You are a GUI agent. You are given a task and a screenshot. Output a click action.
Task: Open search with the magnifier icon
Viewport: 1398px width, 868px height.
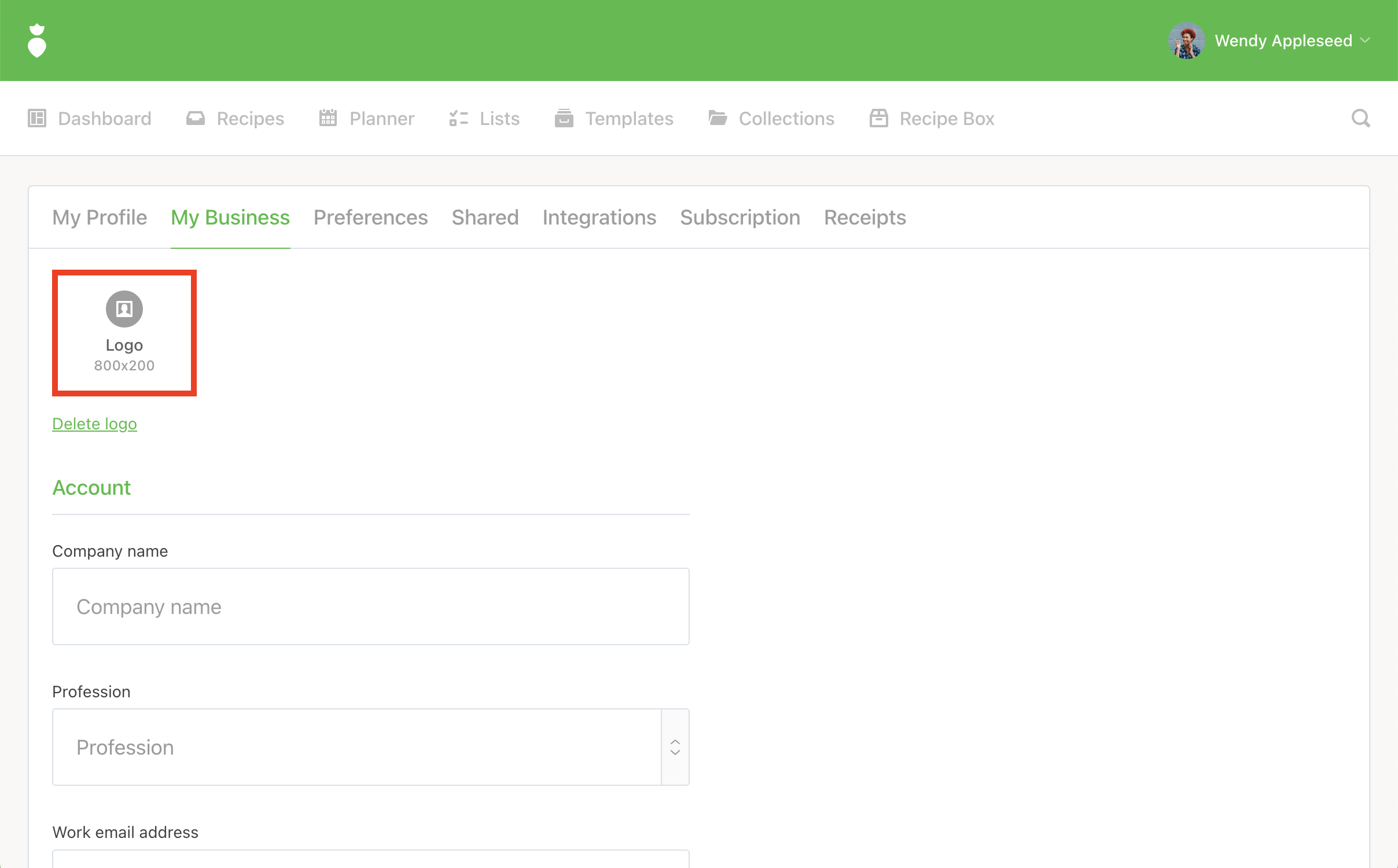click(1360, 118)
